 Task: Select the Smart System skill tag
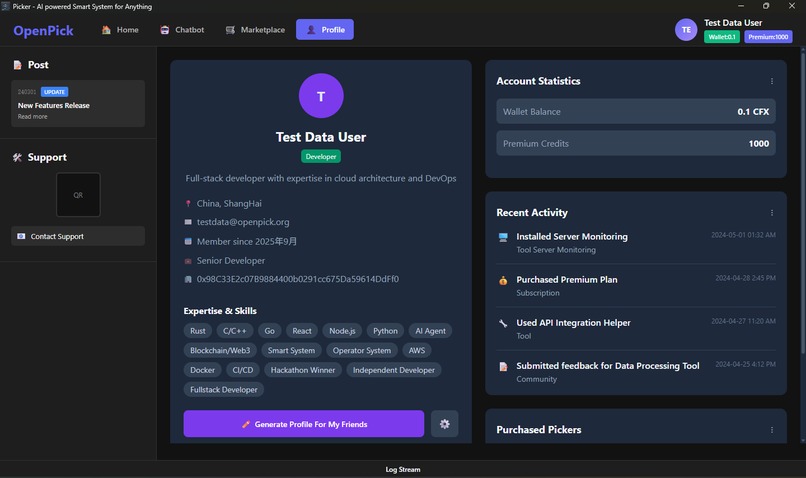pyautogui.click(x=291, y=351)
